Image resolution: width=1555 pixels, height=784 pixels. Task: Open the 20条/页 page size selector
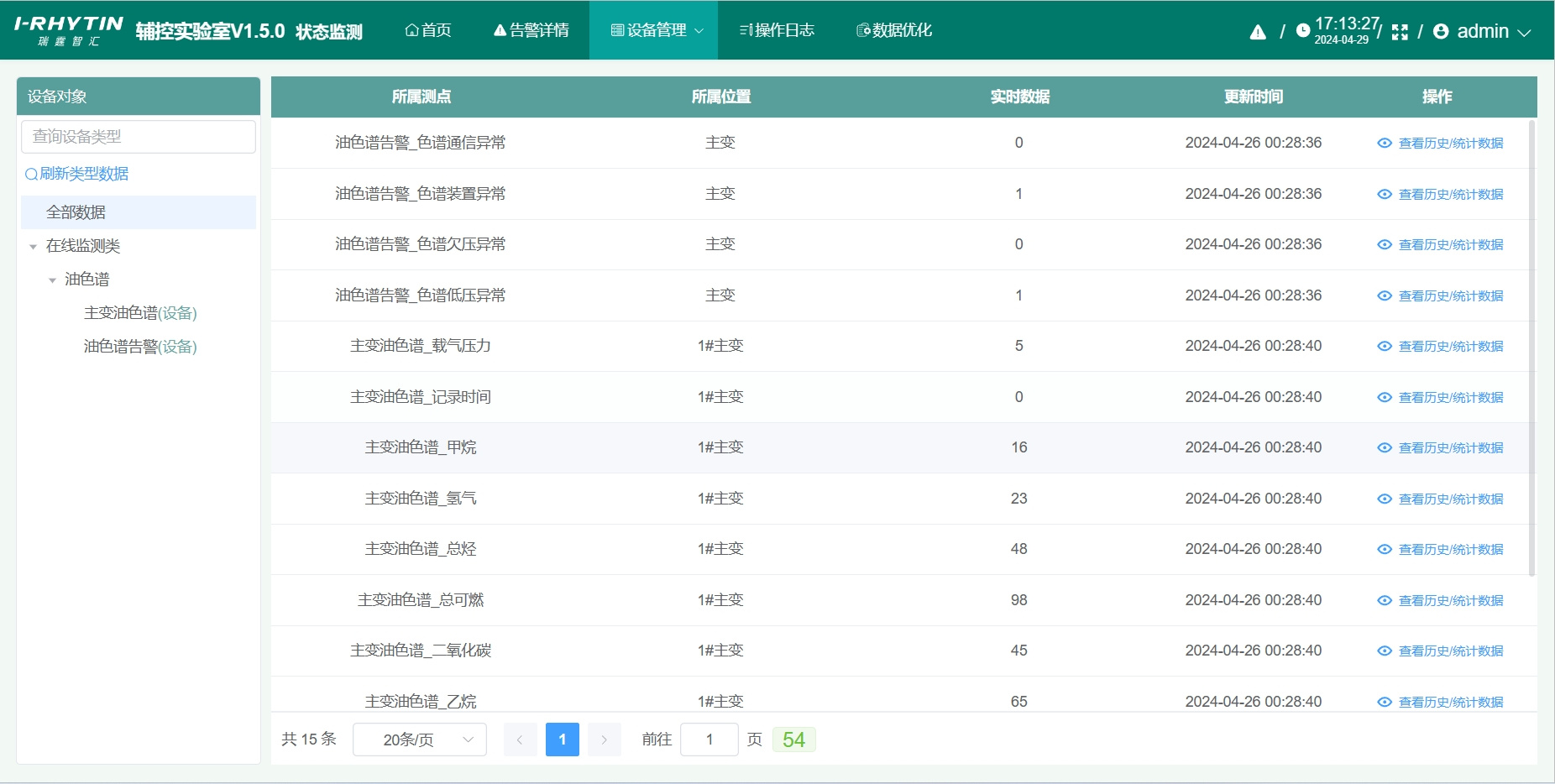pos(419,740)
